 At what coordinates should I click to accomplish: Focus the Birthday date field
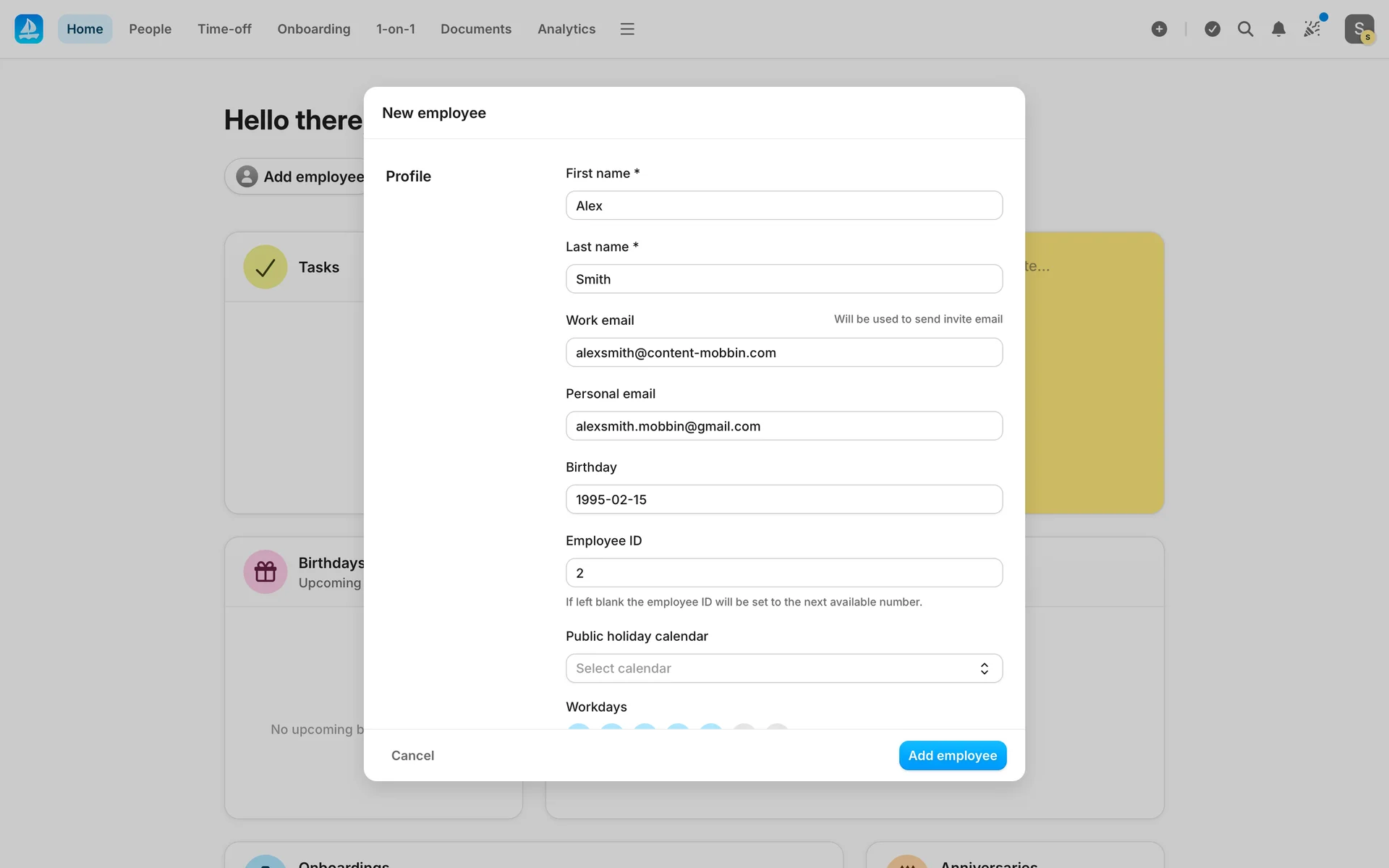(783, 499)
